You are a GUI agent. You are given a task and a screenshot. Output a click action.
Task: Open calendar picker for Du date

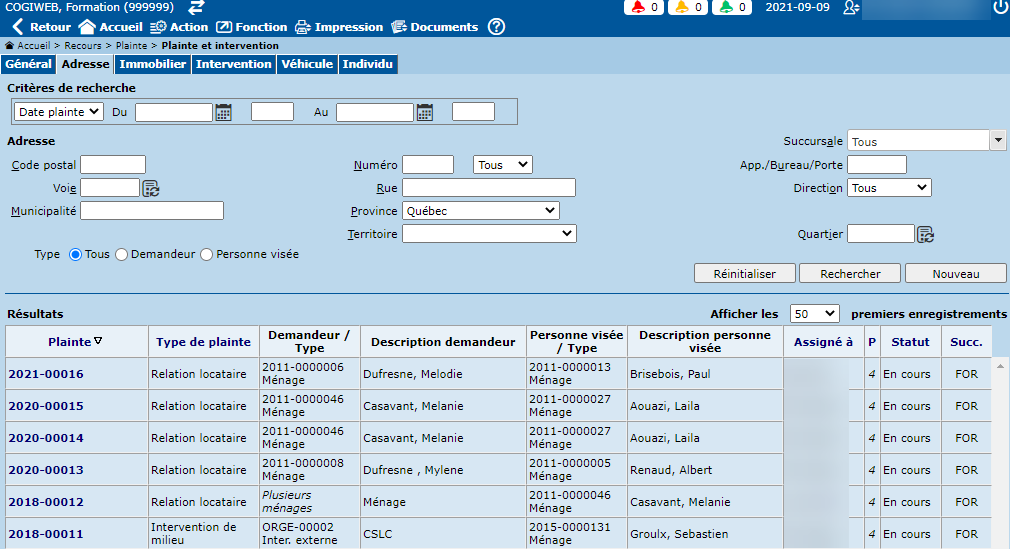pyautogui.click(x=224, y=112)
